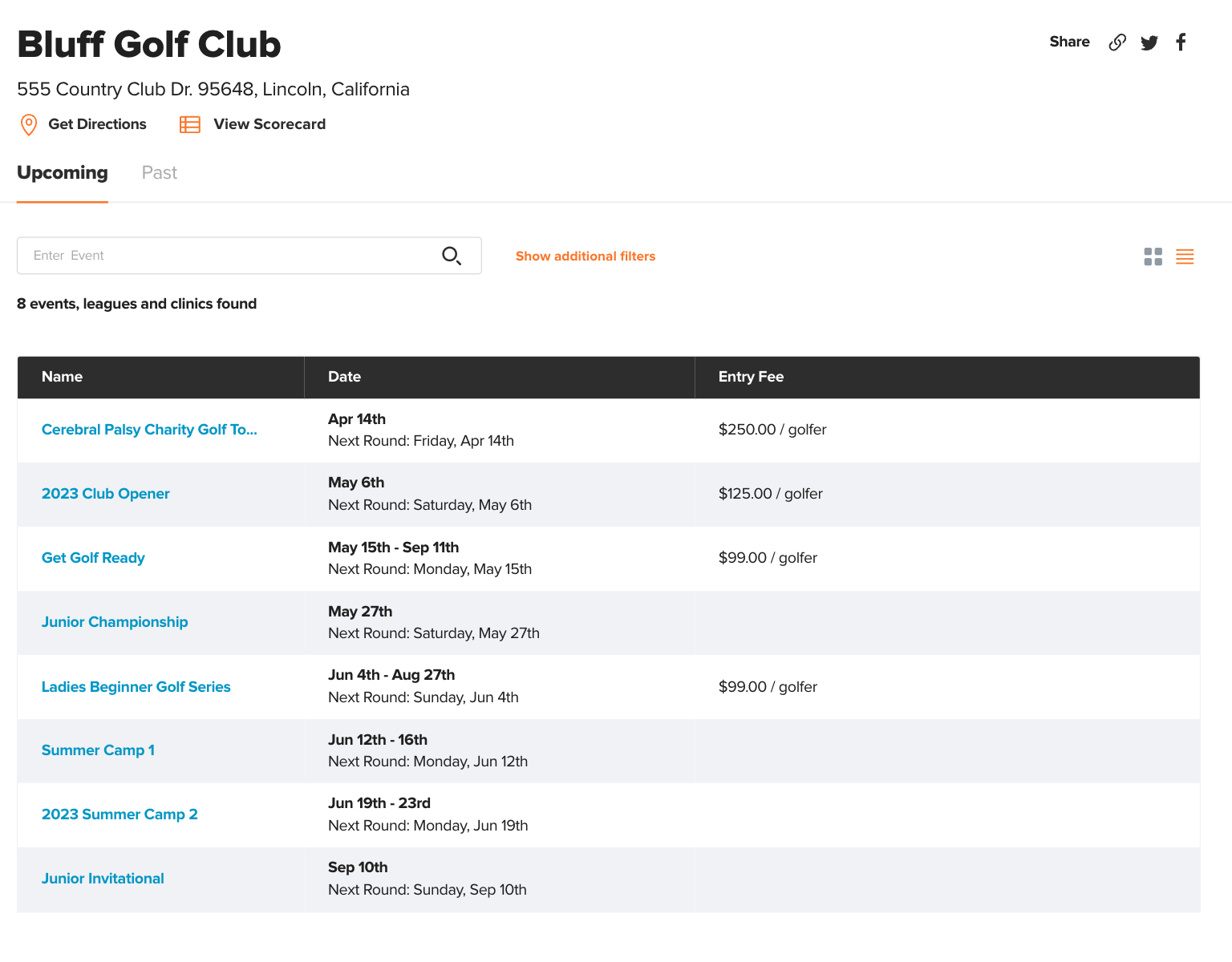The image size is (1232, 962).
Task: Click Next Round: Saturday, May 6th
Action: click(x=430, y=505)
